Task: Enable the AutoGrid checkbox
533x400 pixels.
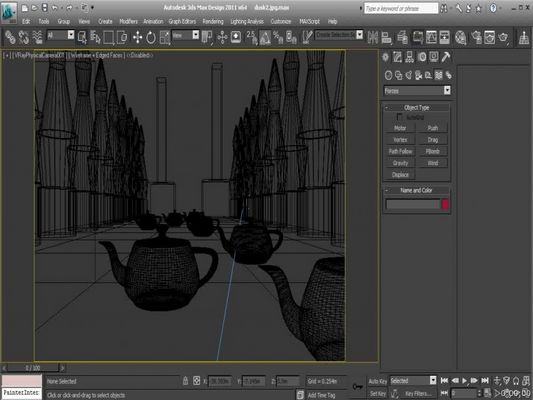Action: point(400,117)
